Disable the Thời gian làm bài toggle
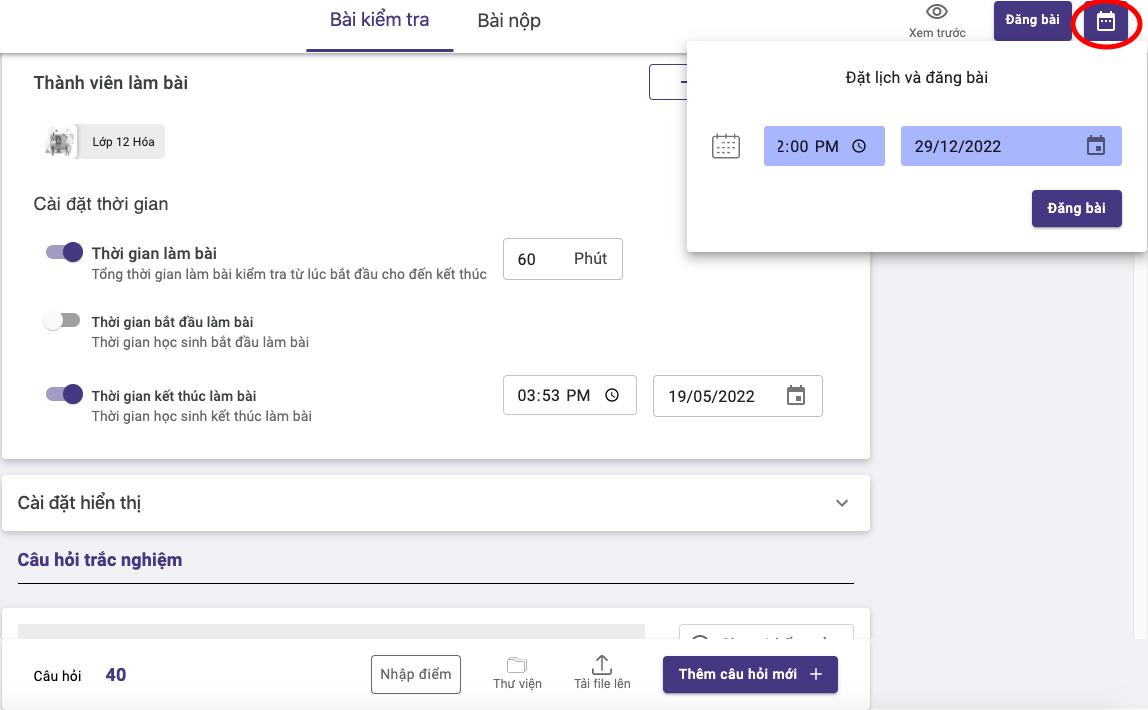This screenshot has height=710, width=1148. 63,252
